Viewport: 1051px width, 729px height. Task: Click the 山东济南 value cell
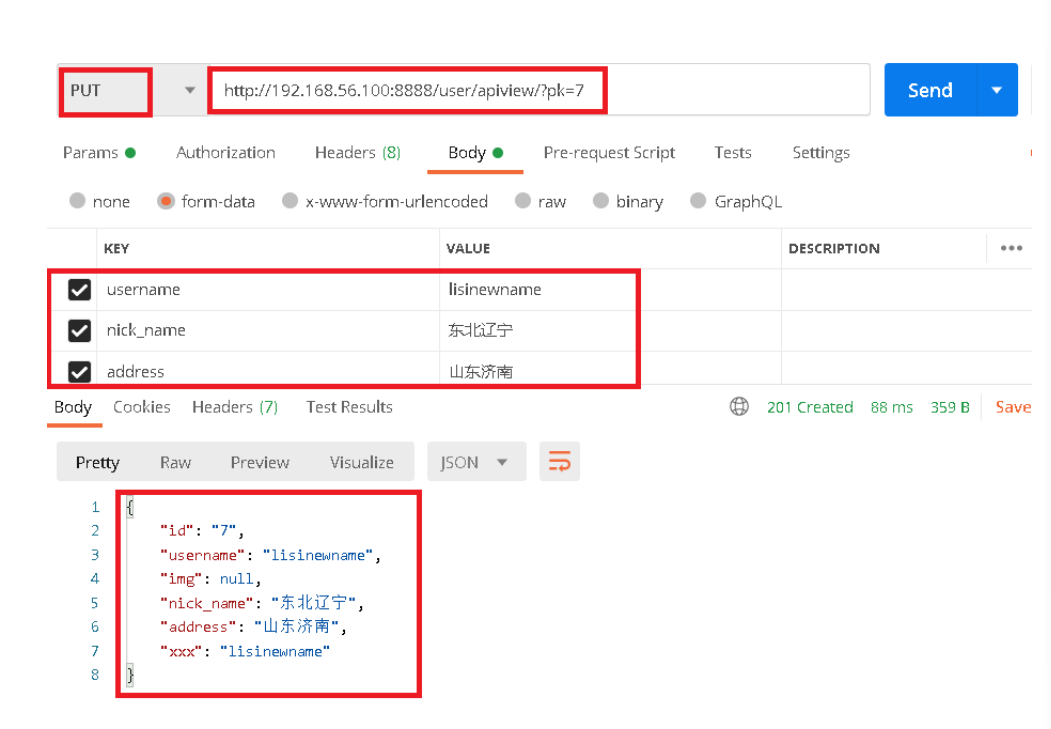click(x=610, y=369)
